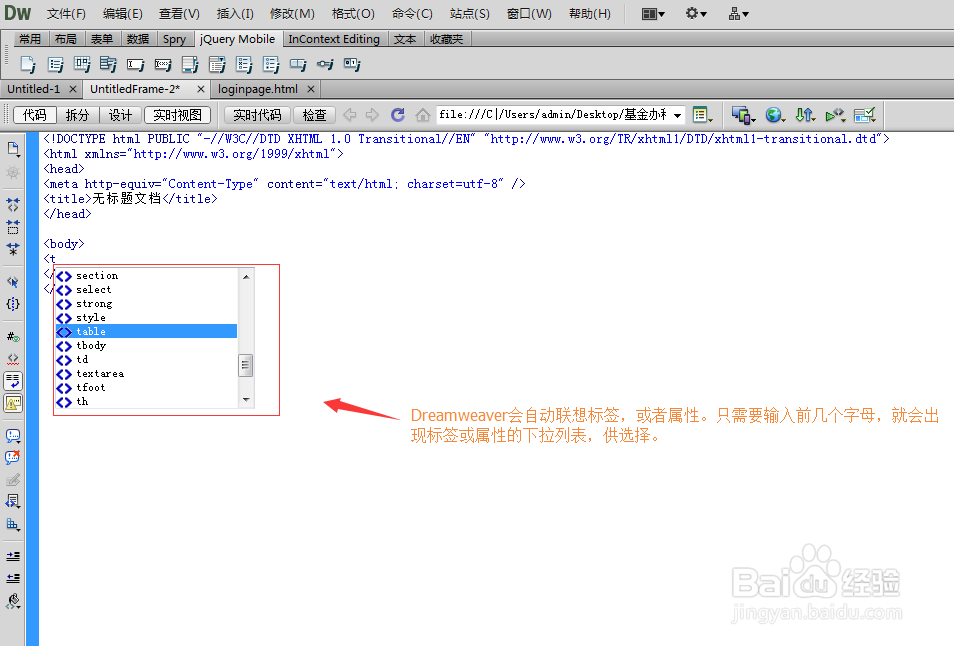Toggle Live Code (实时代码)

pyautogui.click(x=257, y=115)
